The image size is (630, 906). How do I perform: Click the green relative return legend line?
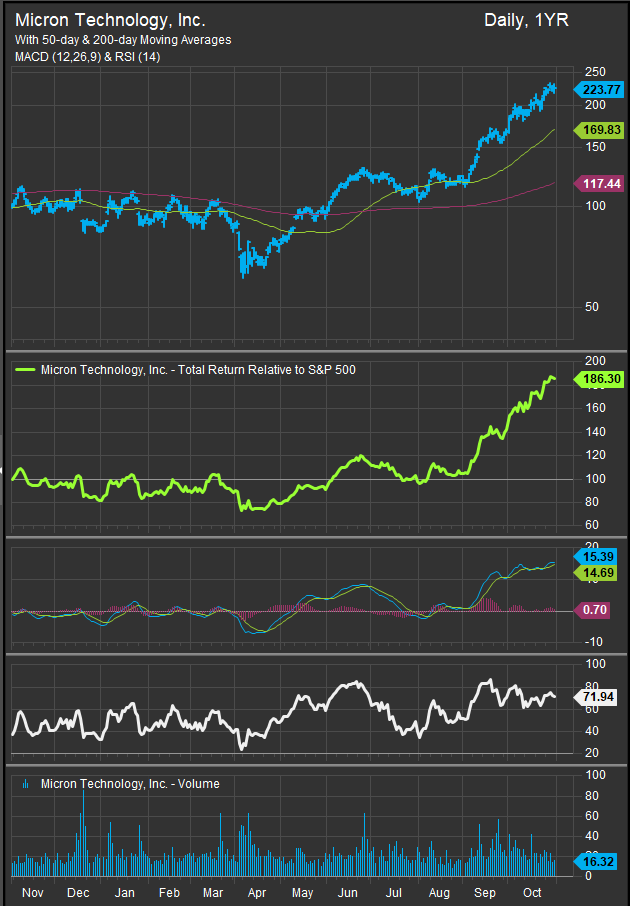point(26,369)
